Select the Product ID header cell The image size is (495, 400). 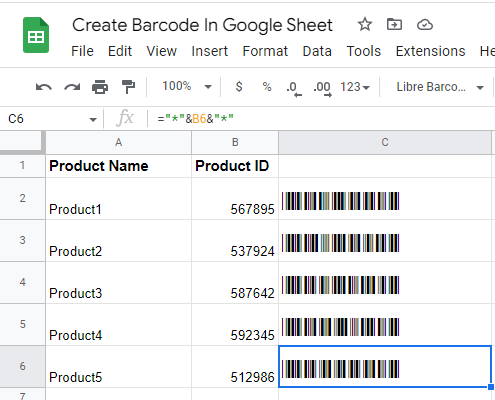coord(235,166)
